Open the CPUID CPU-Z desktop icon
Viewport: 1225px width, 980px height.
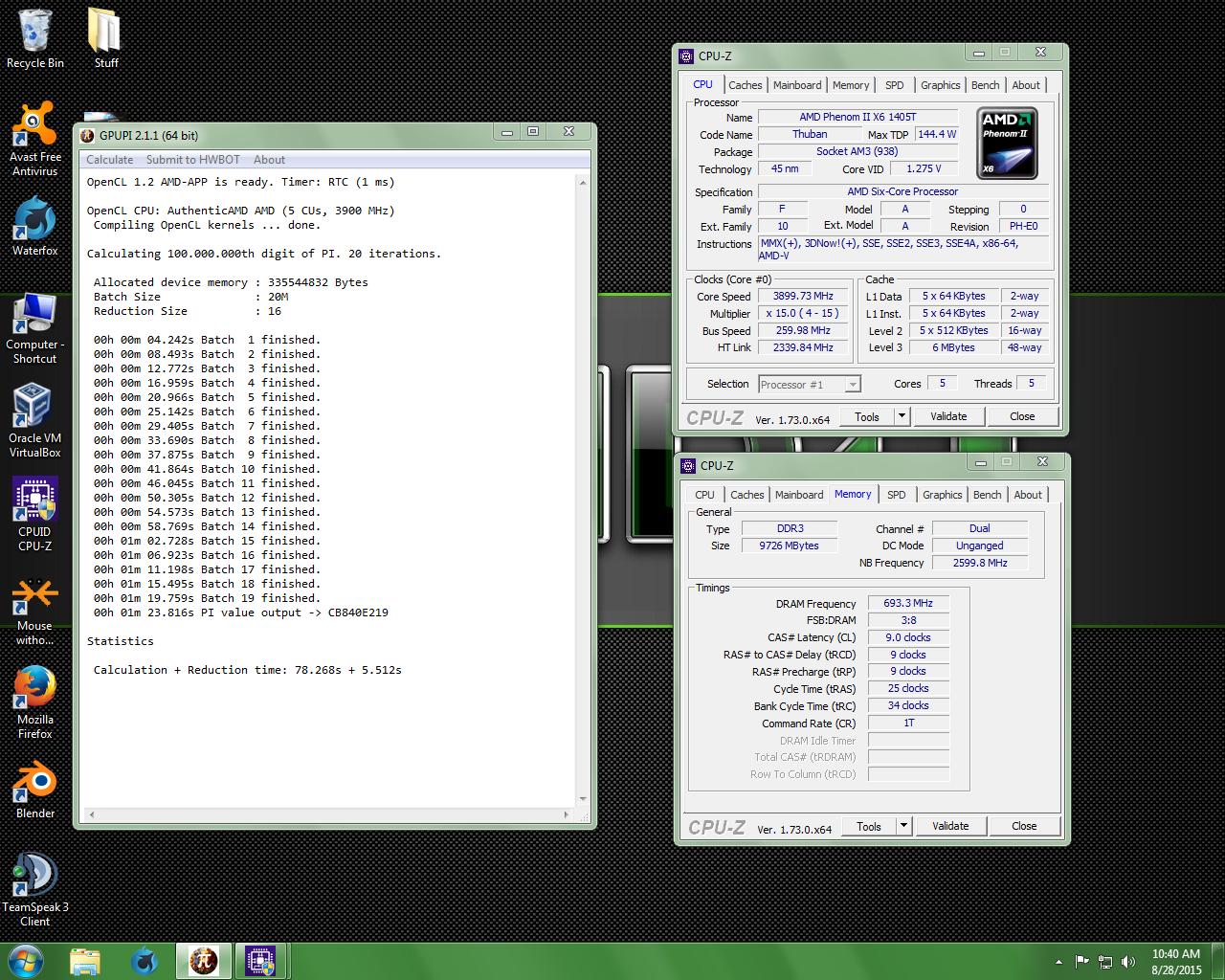pos(35,515)
